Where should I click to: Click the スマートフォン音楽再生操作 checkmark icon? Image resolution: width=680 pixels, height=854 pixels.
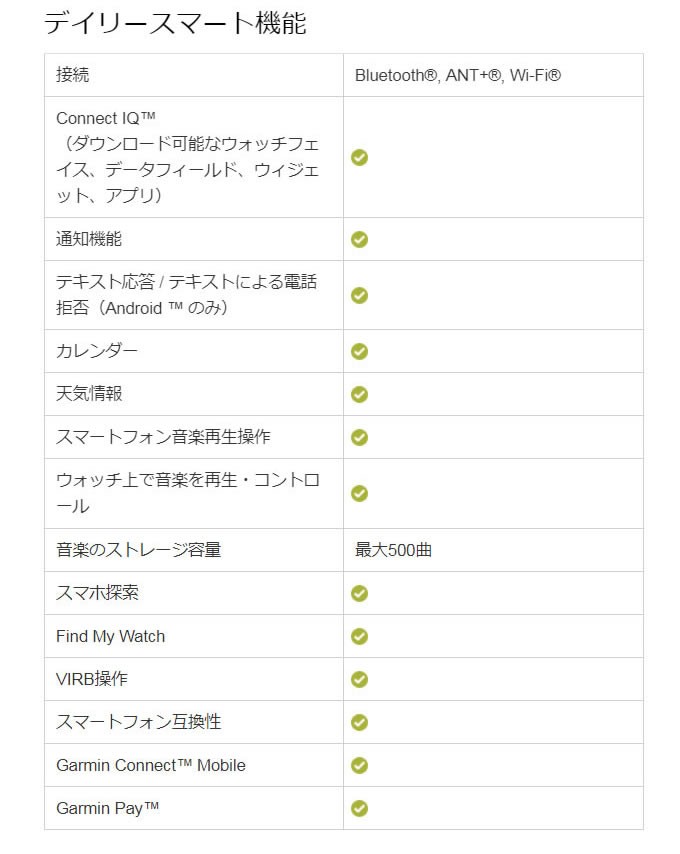coord(359,437)
